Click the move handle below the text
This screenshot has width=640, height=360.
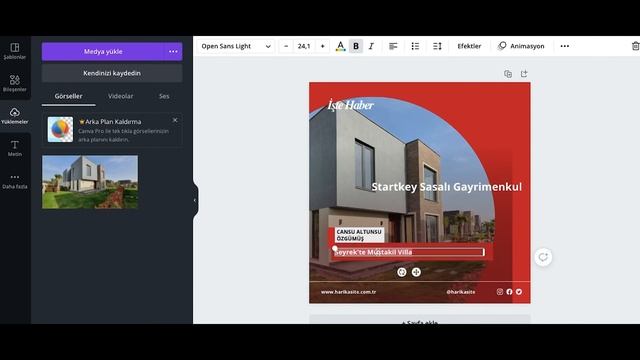(x=416, y=272)
